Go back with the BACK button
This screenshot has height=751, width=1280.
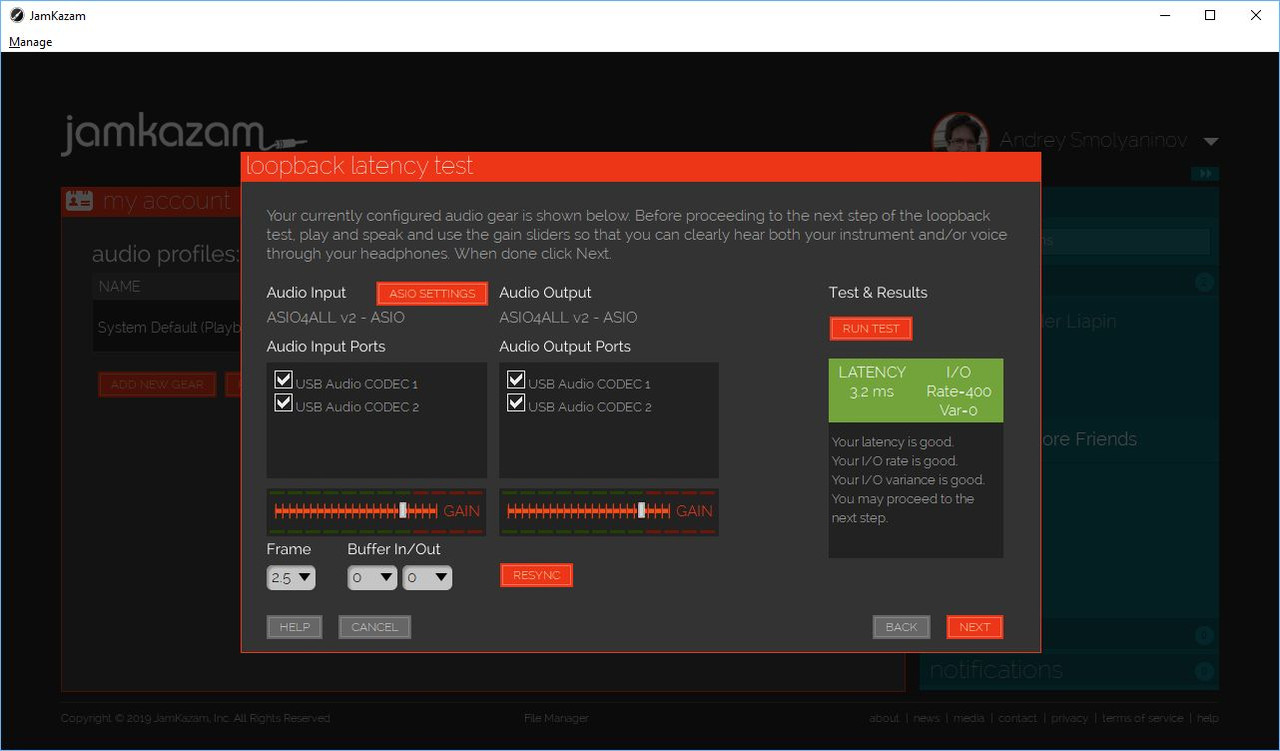click(901, 627)
